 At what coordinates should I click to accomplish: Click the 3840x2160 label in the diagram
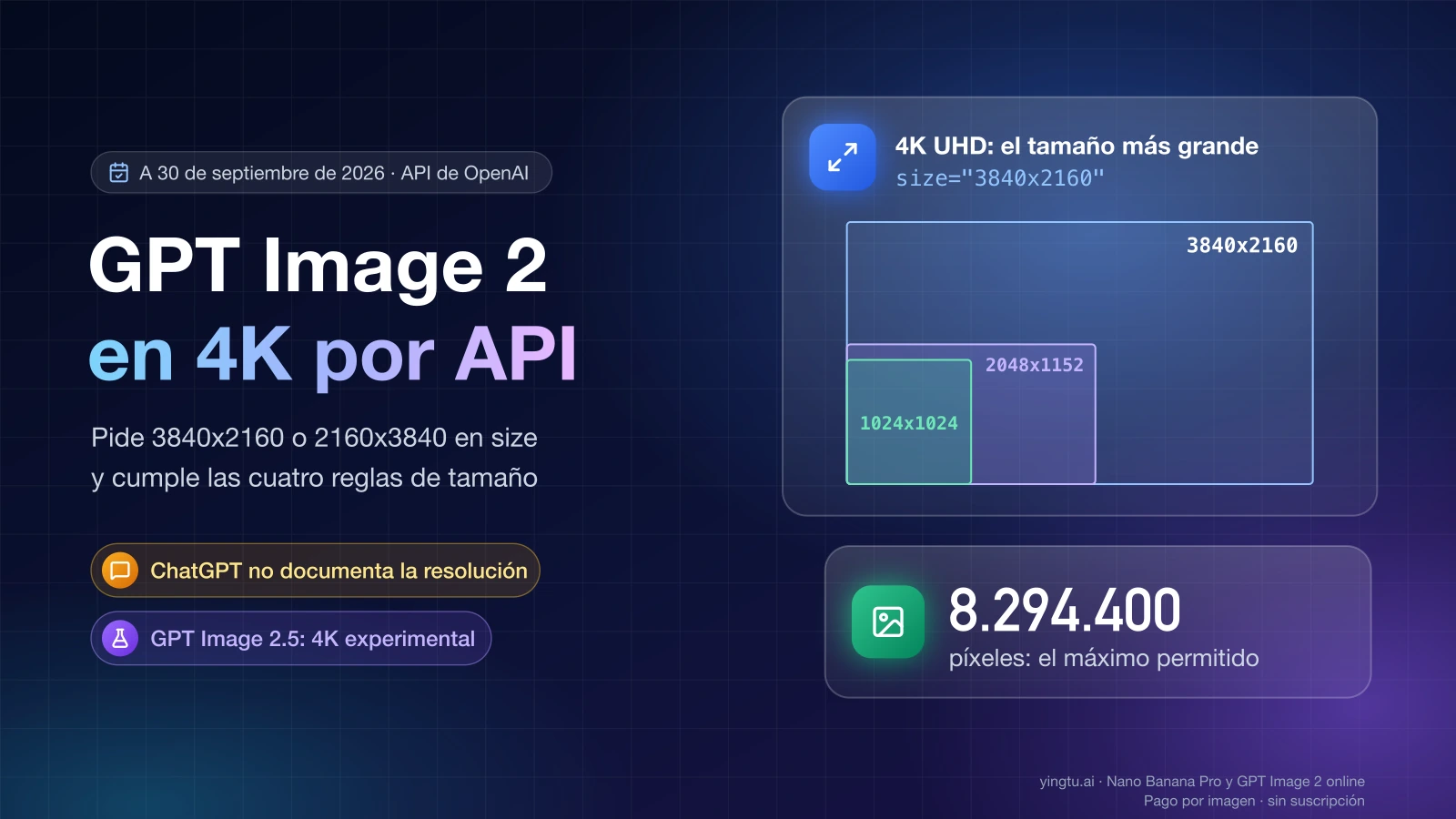(x=1242, y=245)
